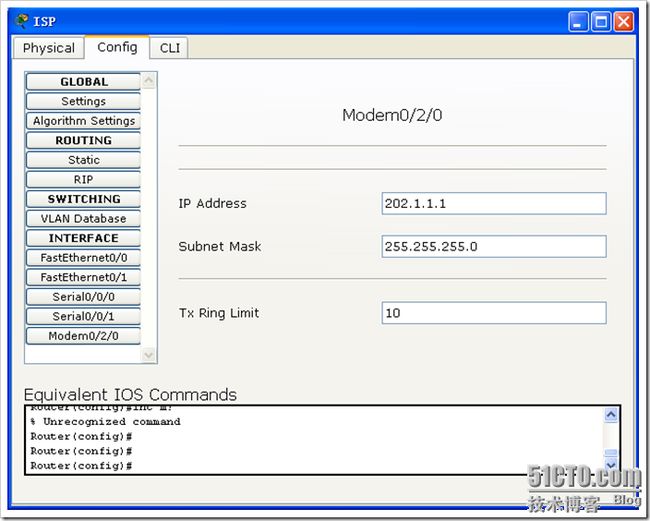Viewport: 650px width, 521px height.
Task: Click IOS commands scroll-up arrow
Action: 611,414
